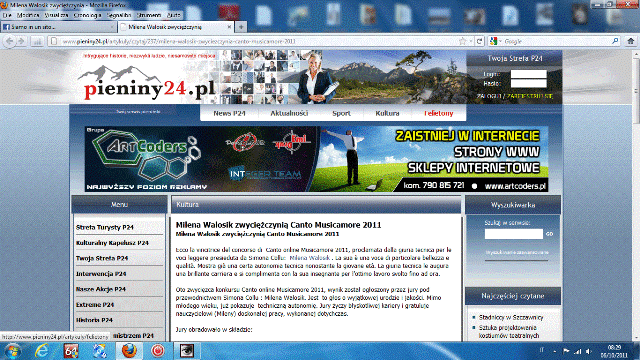Image resolution: width=640 pixels, height=360 pixels.
Task: Open Stadniccy w Szczawnicy article link
Action: 511,317
